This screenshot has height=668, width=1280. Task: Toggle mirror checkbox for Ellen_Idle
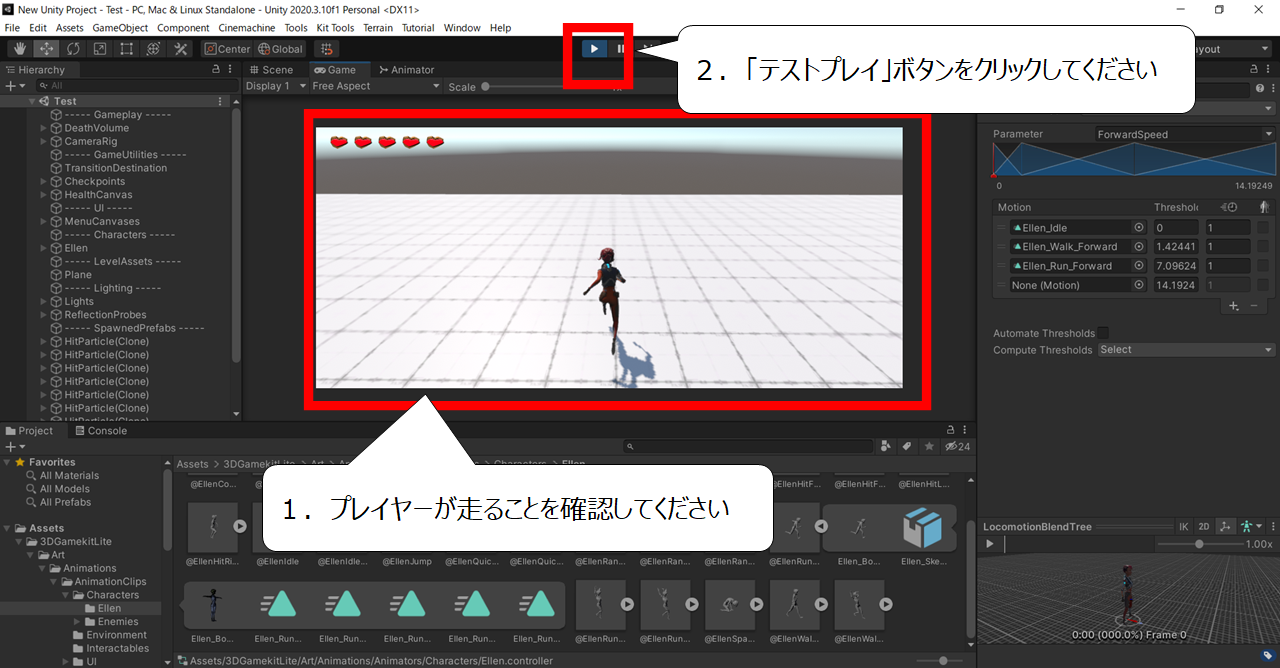(1264, 228)
